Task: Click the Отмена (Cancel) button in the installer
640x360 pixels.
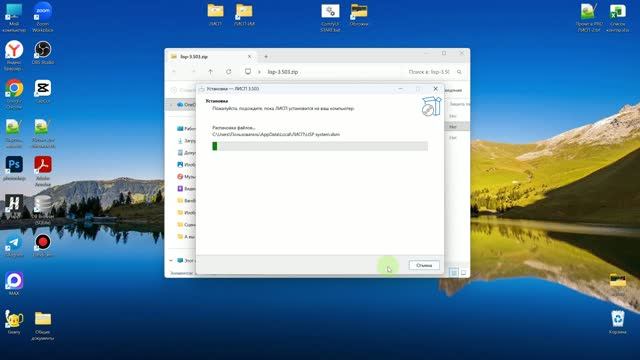Action: [424, 265]
